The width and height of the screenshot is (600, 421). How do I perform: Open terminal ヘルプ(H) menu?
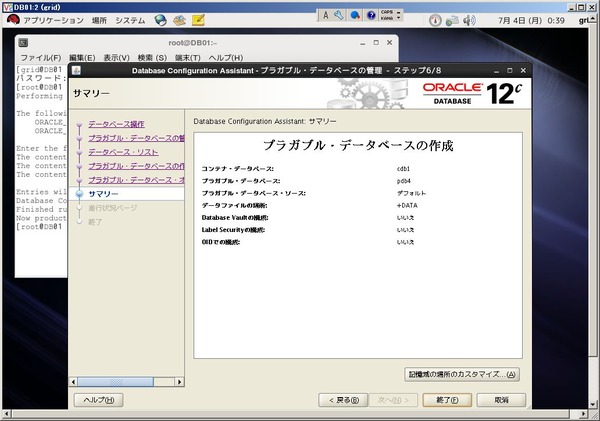[x=225, y=57]
